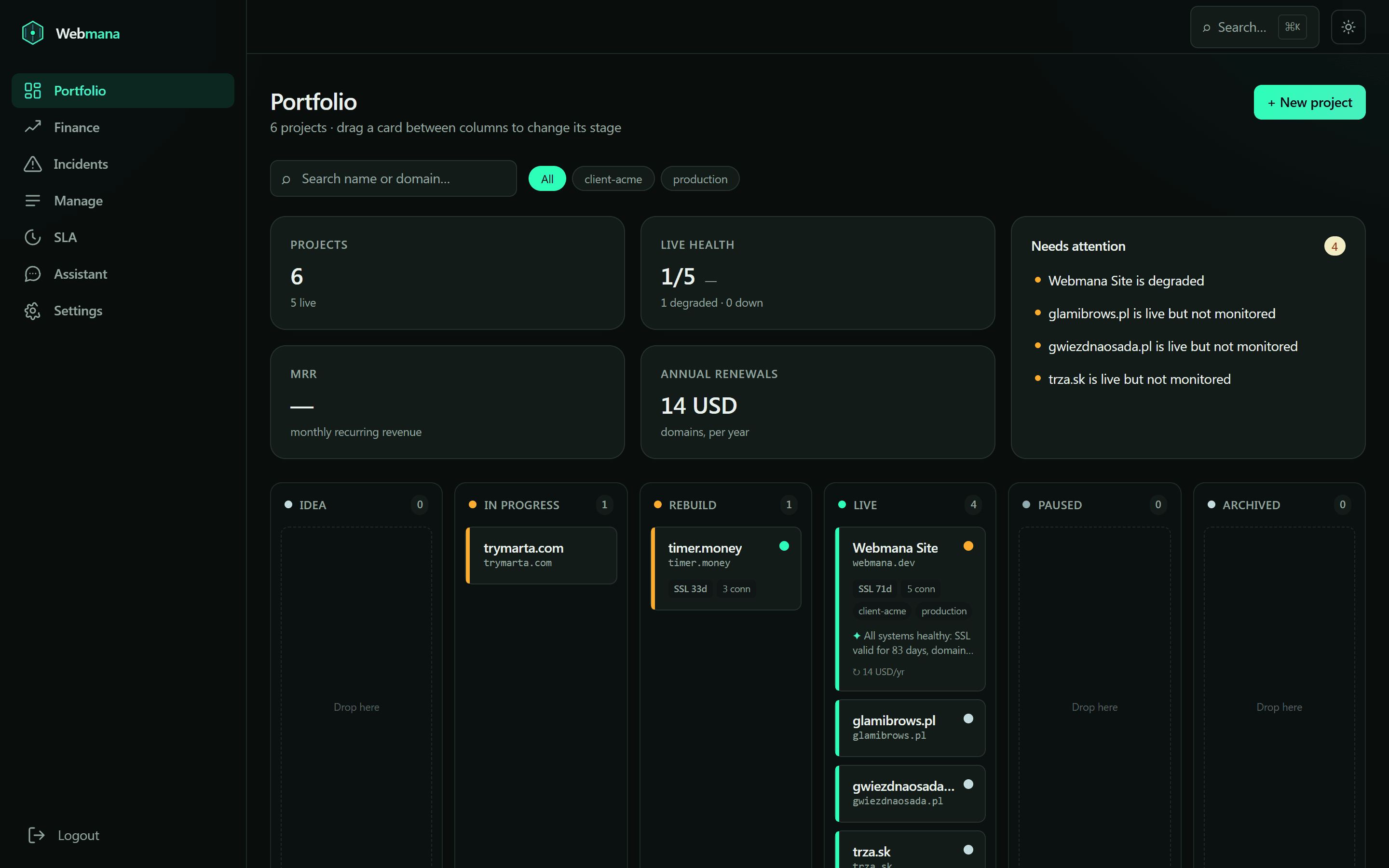Click the Portfolio grid icon in sidebar

pos(33,91)
